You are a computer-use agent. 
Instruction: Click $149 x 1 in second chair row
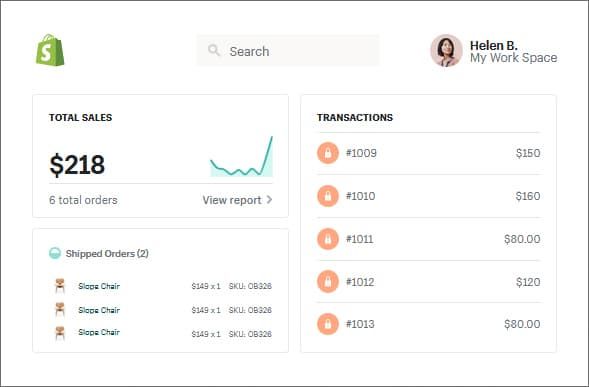click(206, 310)
